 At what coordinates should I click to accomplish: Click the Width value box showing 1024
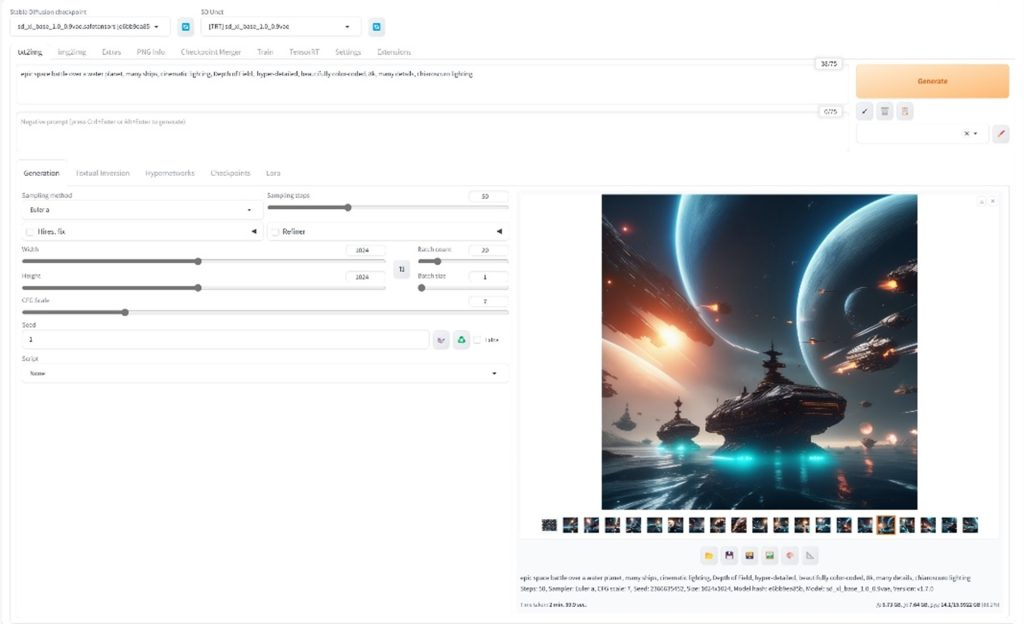366,250
